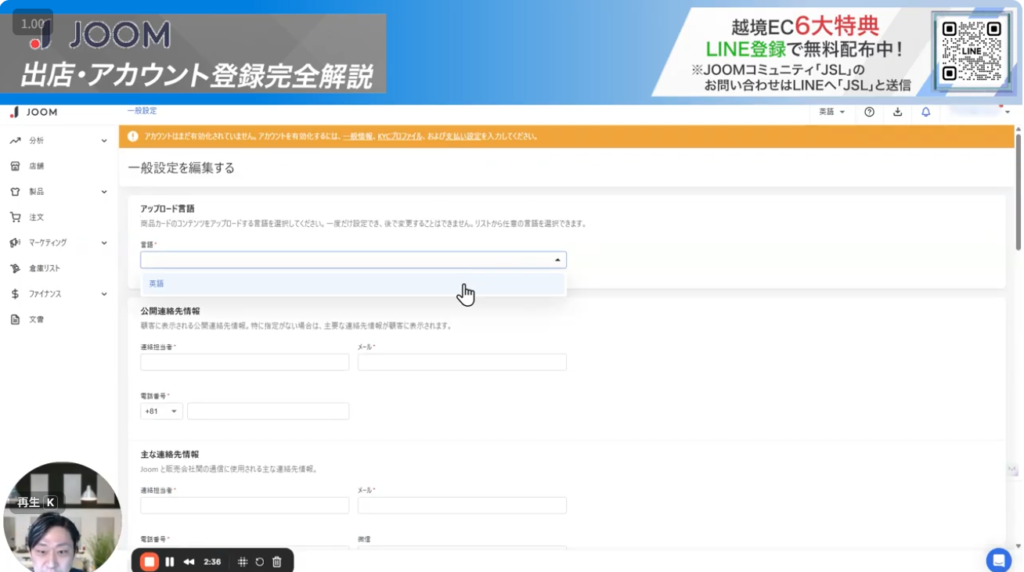Click the grid icon in recorder bar

coord(242,561)
